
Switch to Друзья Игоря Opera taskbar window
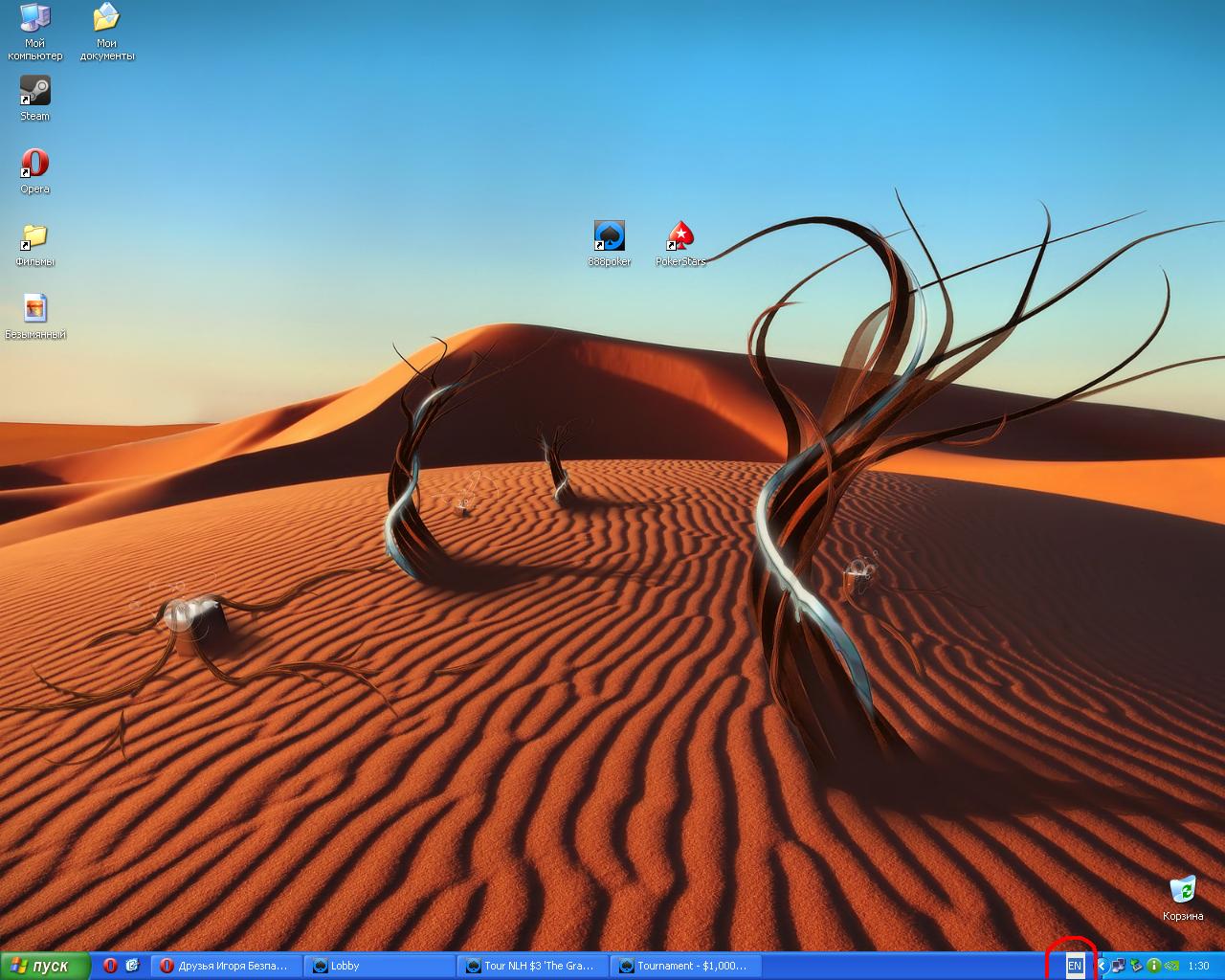click(227, 966)
